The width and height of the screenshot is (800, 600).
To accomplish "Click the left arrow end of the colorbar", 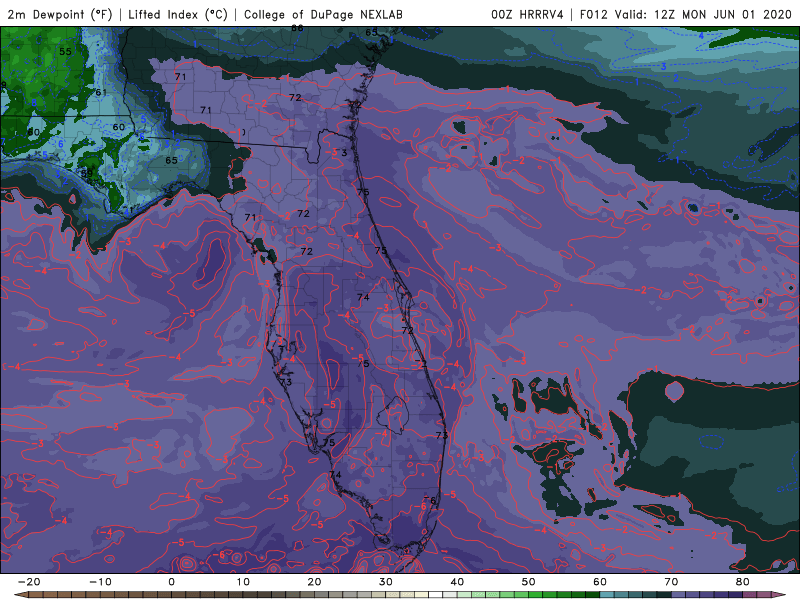I will [20, 595].
